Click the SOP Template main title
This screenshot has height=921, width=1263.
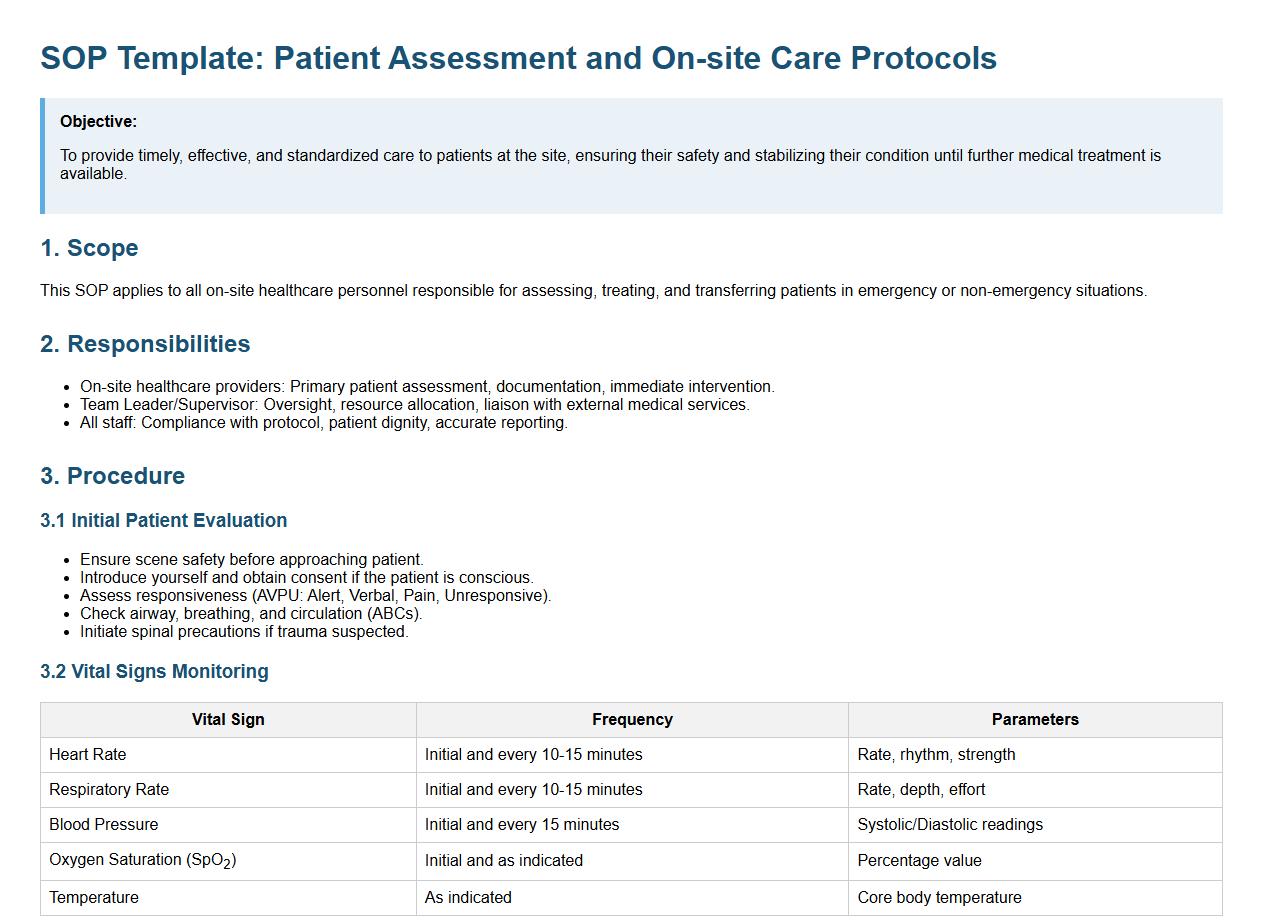pos(518,58)
